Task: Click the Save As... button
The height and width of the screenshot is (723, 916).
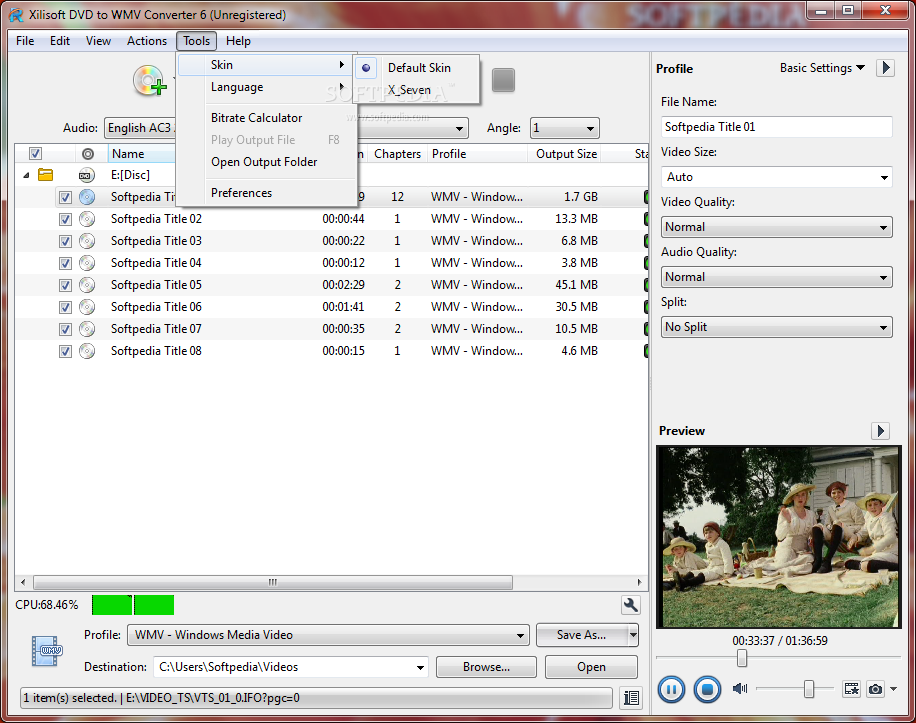Action: click(x=581, y=635)
